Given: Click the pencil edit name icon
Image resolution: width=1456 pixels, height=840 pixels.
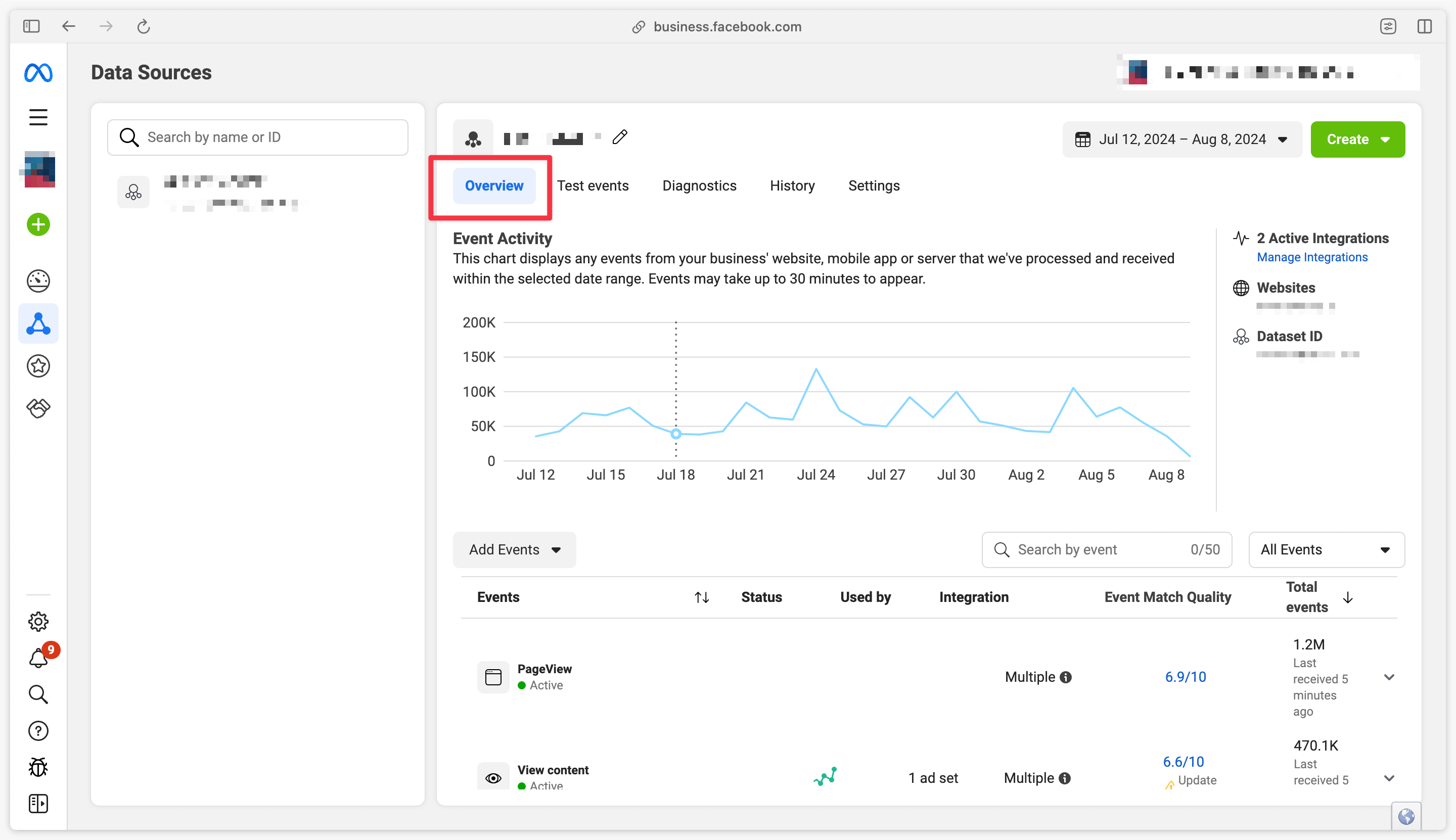Looking at the screenshot, I should click(620, 137).
